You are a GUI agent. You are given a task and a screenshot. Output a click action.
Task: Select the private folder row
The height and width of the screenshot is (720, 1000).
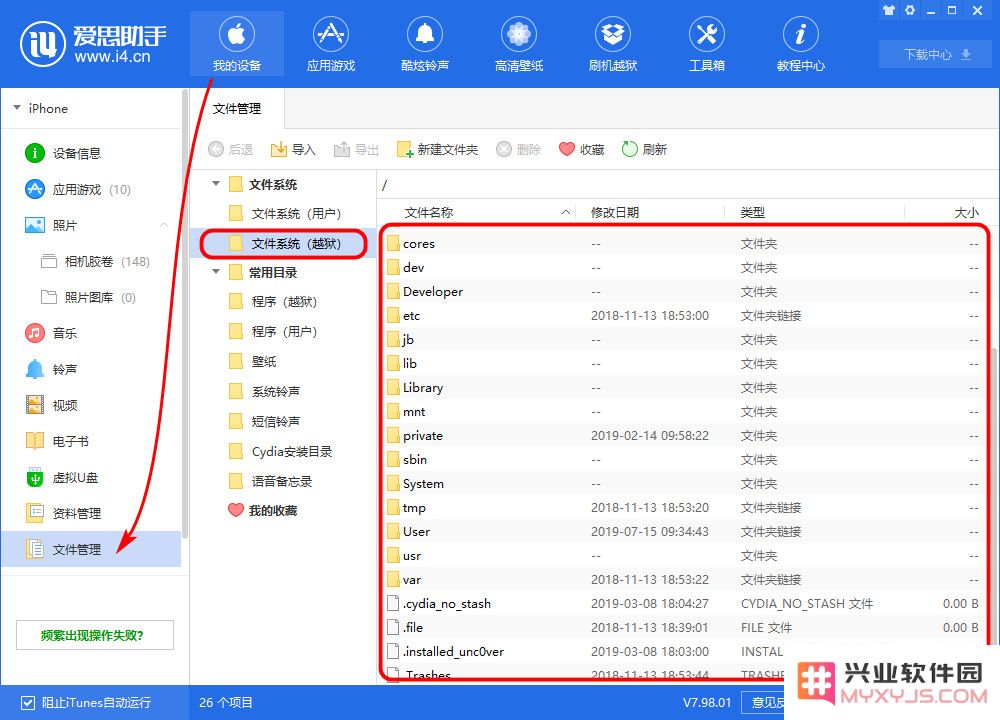pos(684,436)
